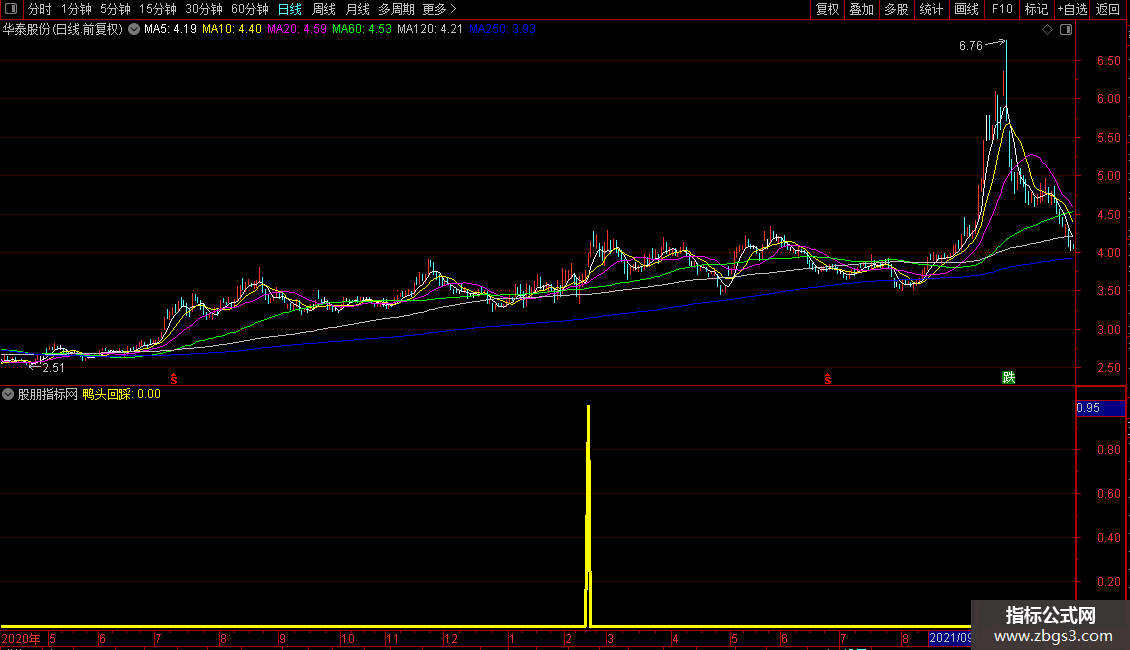Open F10 company info

tap(1002, 9)
